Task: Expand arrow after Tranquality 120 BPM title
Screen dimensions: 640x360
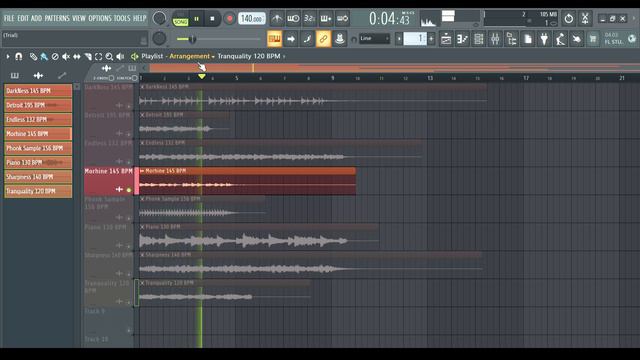Action: coord(284,56)
